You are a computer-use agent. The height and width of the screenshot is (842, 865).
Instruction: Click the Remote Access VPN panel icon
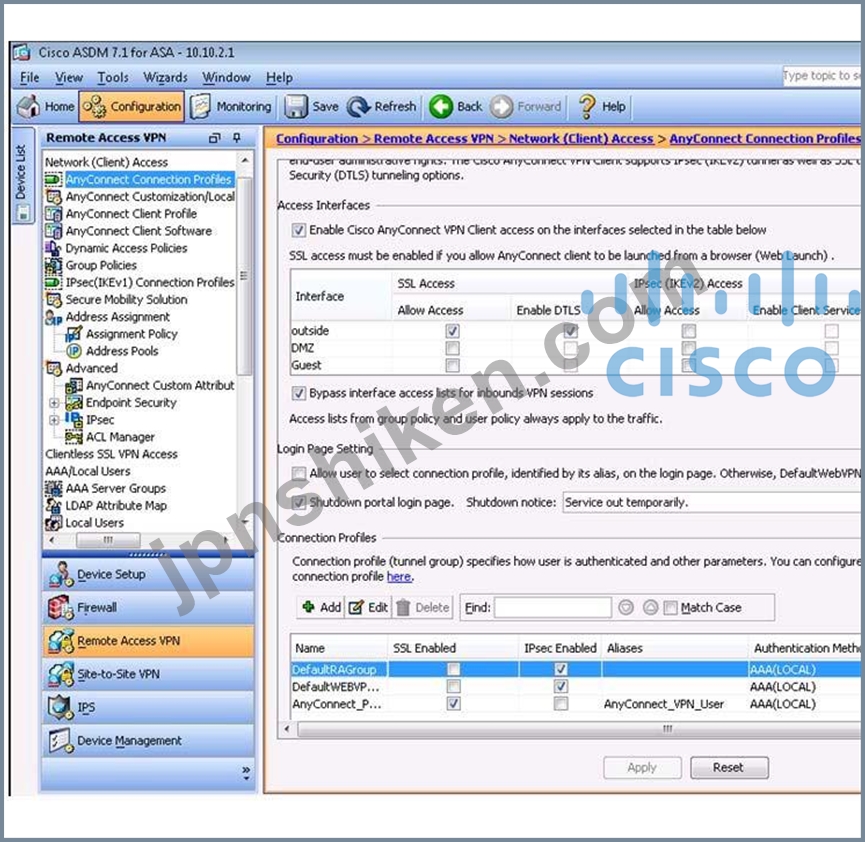pyautogui.click(x=61, y=641)
